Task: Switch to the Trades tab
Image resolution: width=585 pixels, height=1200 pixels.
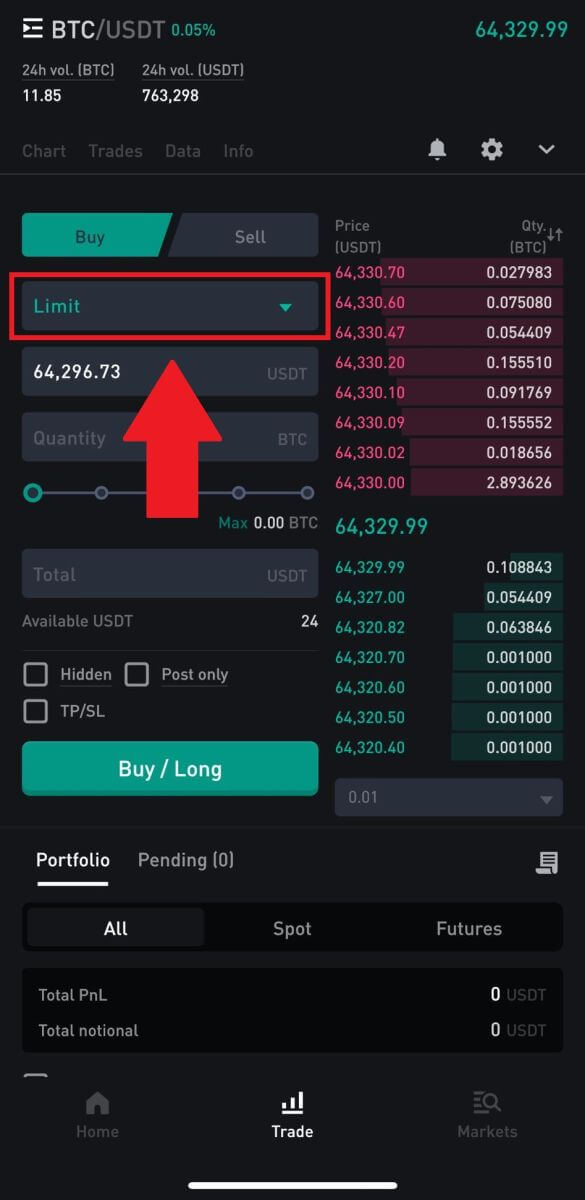Action: pos(114,150)
